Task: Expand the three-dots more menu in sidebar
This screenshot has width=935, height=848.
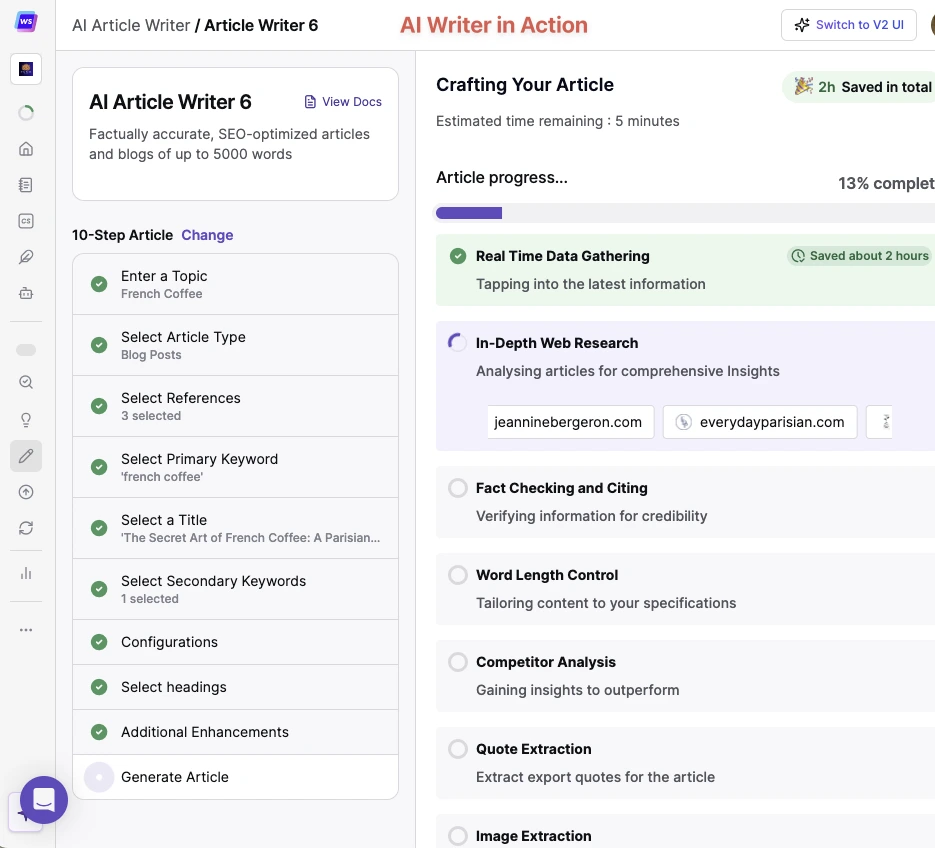Action: (26, 630)
